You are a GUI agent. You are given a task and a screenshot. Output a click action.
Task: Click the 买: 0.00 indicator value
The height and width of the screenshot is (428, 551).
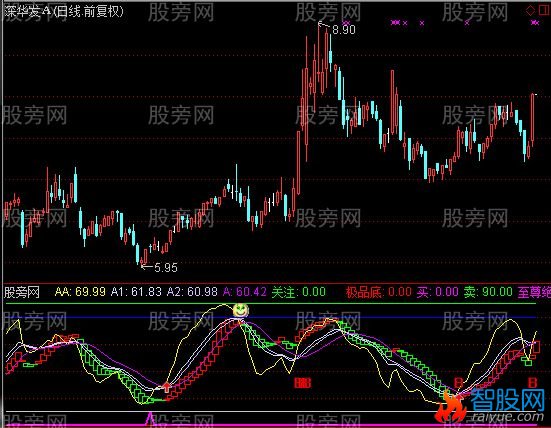[438, 292]
